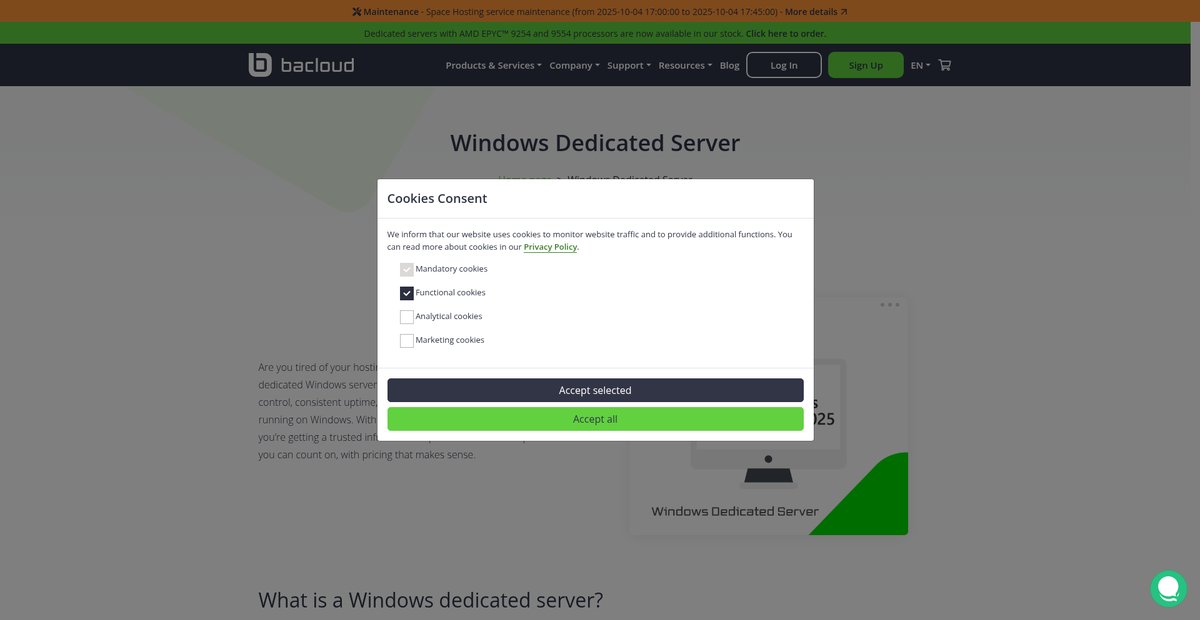The height and width of the screenshot is (620, 1200).
Task: Open More details maintenance link
Action: pos(816,12)
